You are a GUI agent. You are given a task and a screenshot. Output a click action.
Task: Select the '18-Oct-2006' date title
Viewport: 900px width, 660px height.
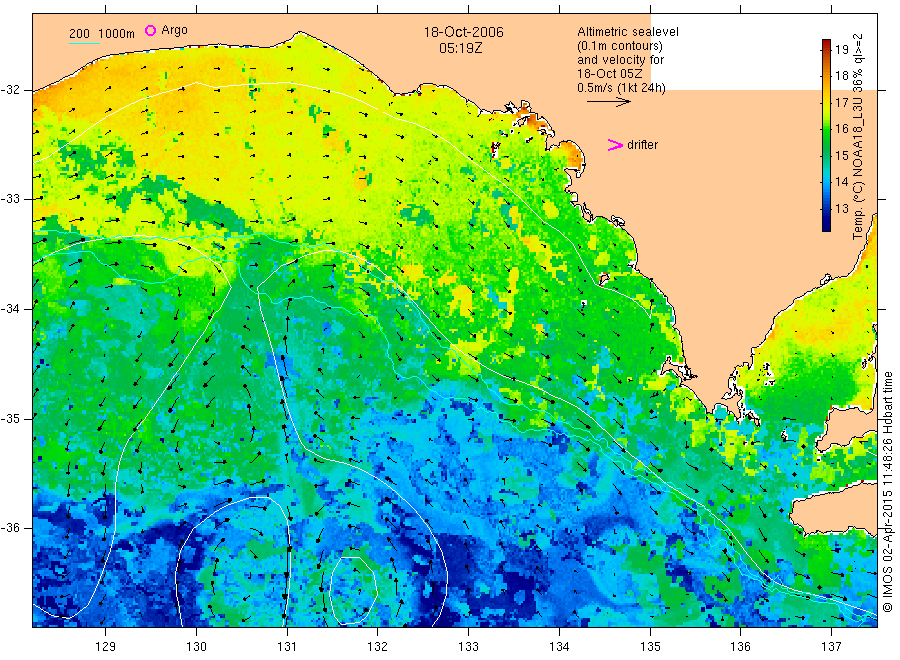click(x=464, y=32)
